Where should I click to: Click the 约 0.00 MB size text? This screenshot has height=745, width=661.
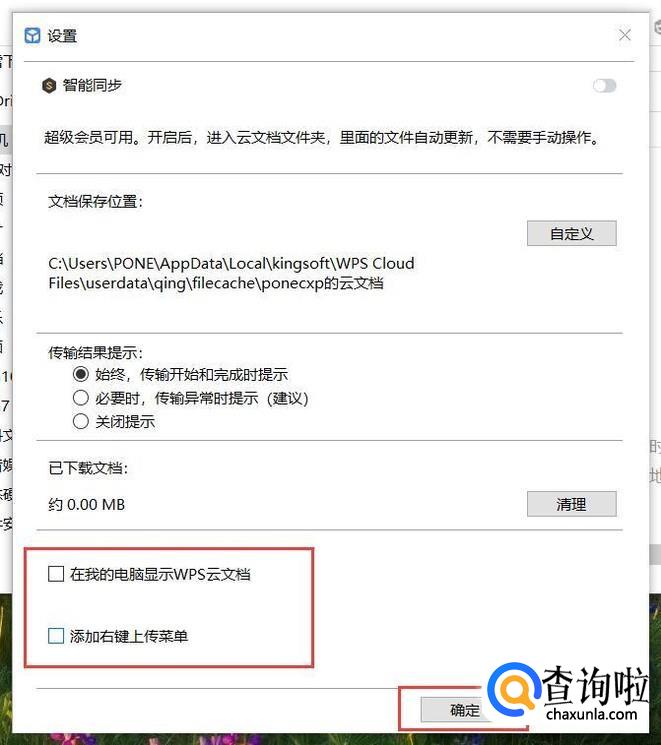click(86, 505)
